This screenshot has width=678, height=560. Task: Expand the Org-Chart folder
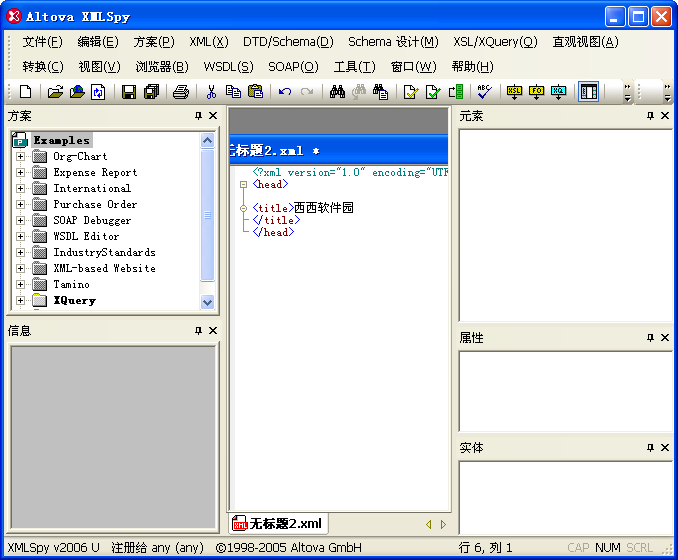click(x=20, y=157)
